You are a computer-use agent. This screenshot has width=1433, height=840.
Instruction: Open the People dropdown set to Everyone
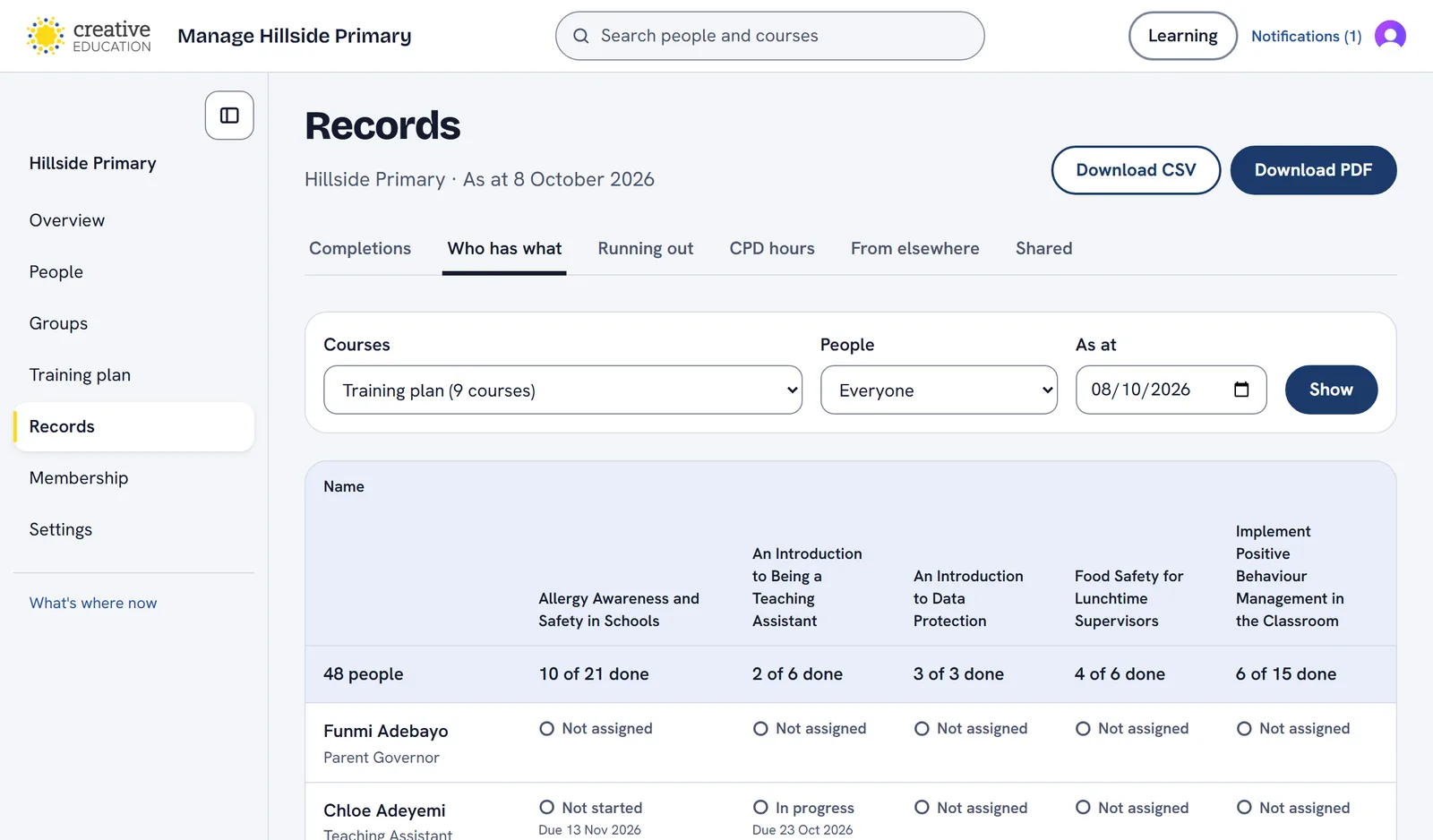939,390
